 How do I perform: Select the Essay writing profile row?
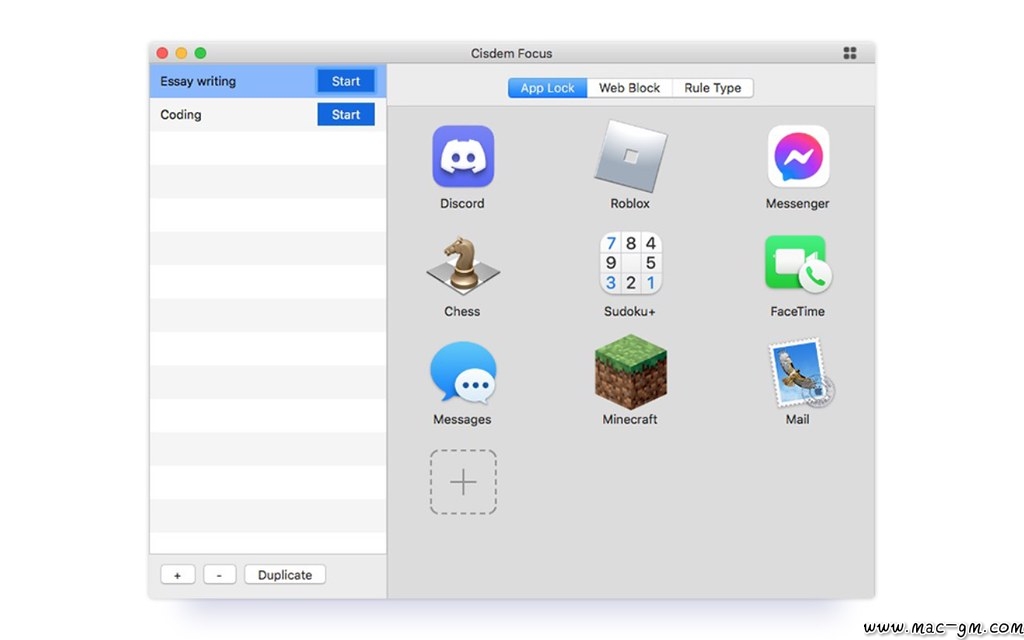coord(268,81)
